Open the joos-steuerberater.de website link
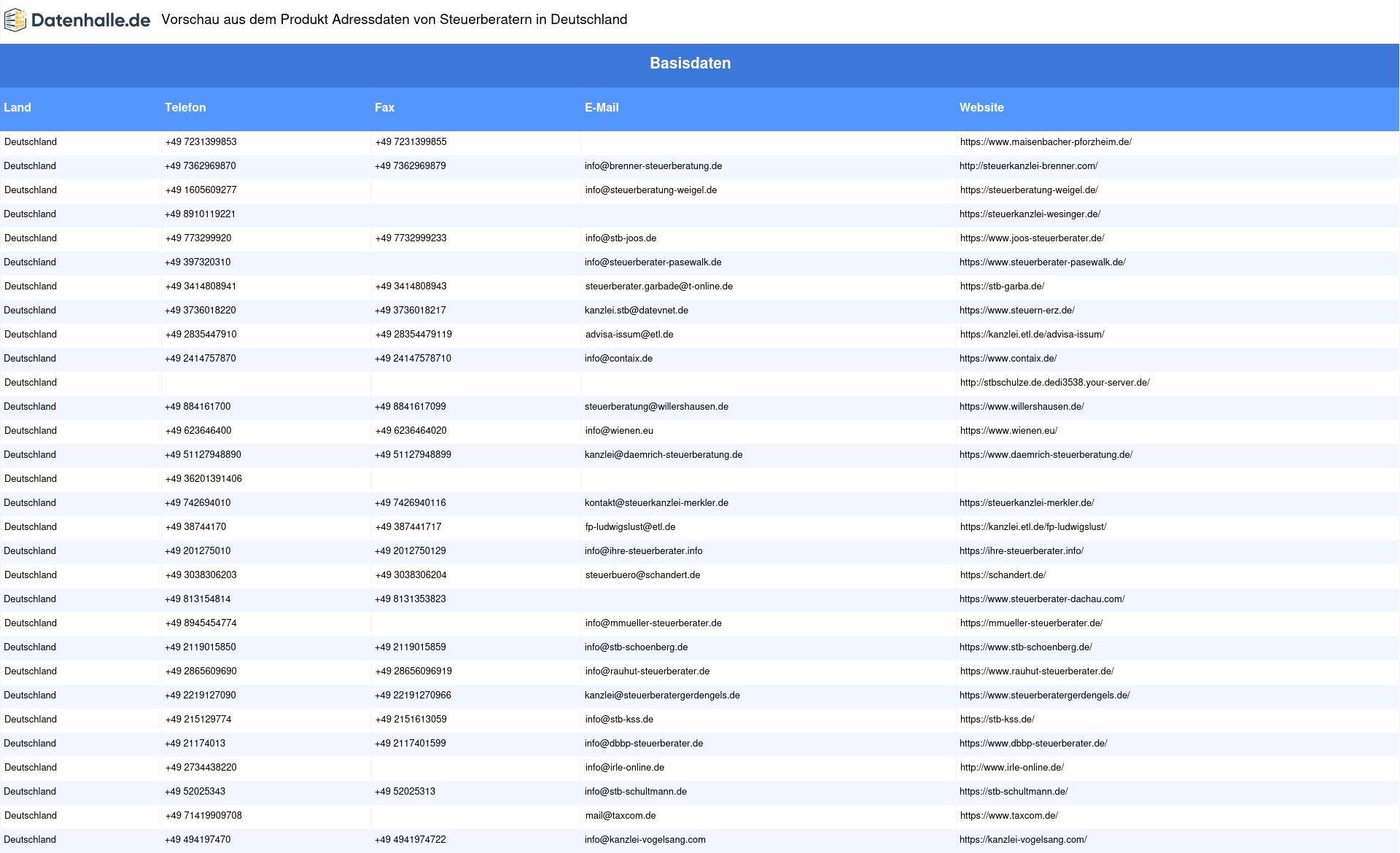The width and height of the screenshot is (1400, 853). pos(1032,238)
